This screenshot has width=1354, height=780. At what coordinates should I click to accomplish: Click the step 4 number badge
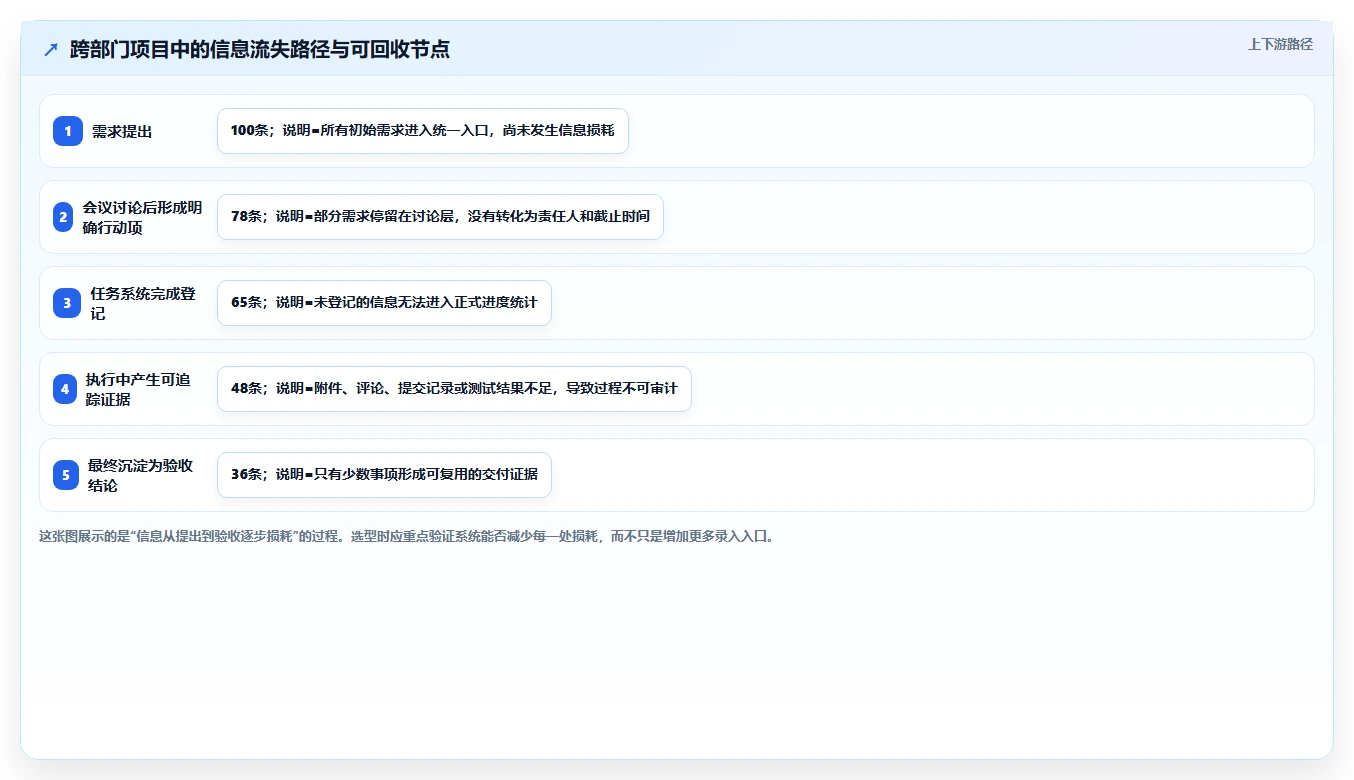coord(65,389)
